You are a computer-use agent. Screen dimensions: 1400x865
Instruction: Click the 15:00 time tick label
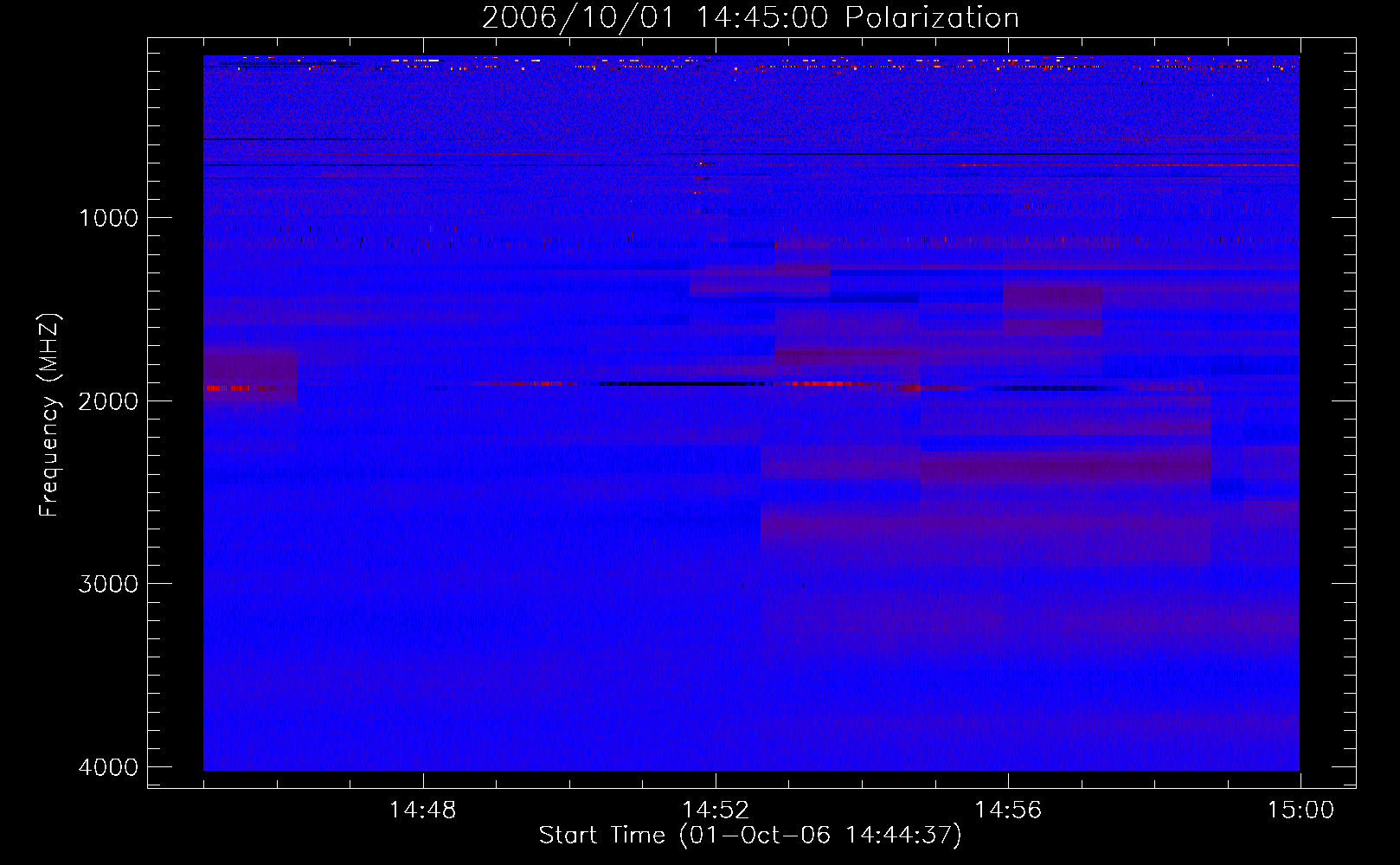pyautogui.click(x=1300, y=811)
